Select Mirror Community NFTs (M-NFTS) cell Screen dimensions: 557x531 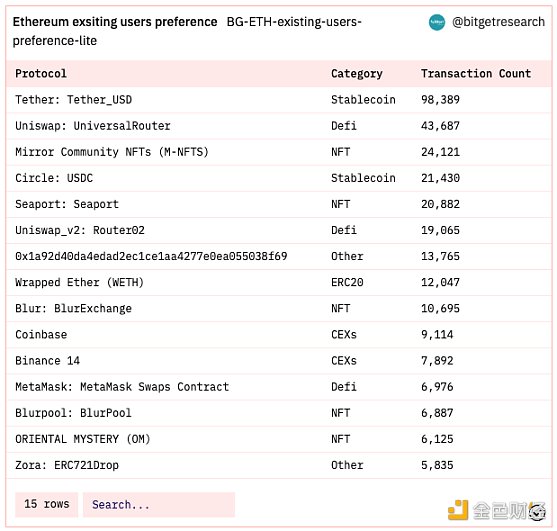tap(112, 152)
